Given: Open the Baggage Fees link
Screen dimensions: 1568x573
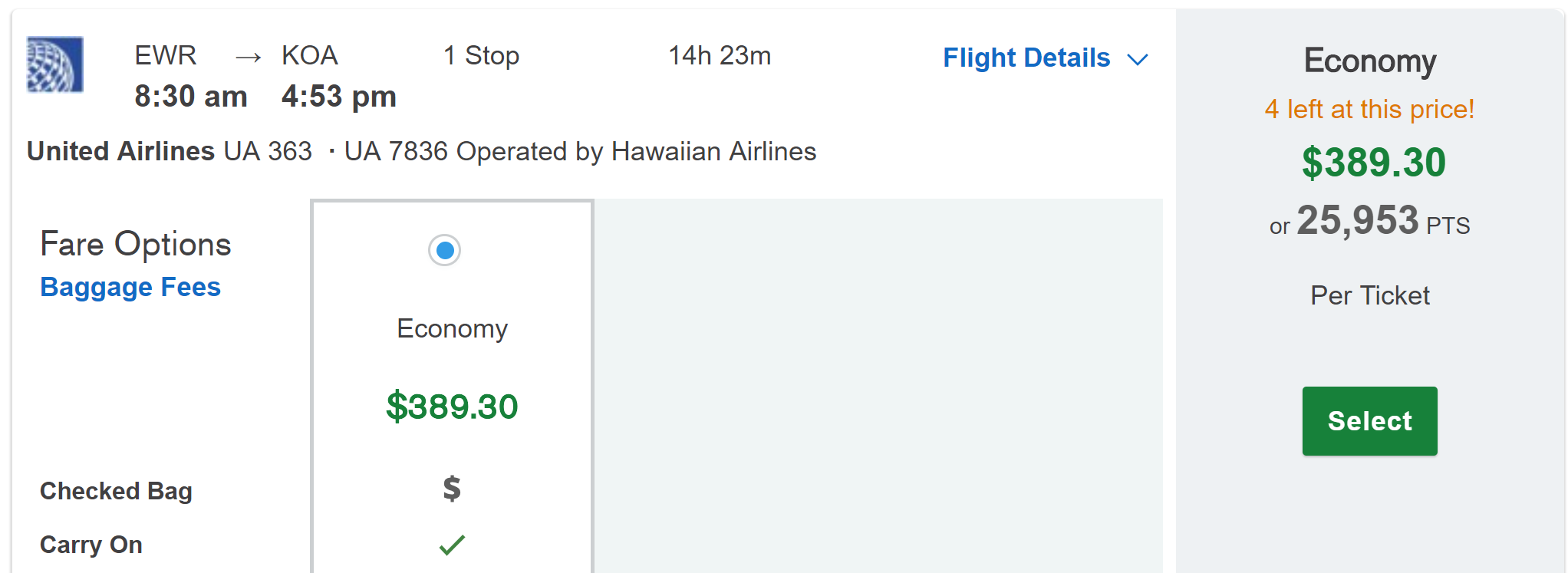Looking at the screenshot, I should point(130,287).
